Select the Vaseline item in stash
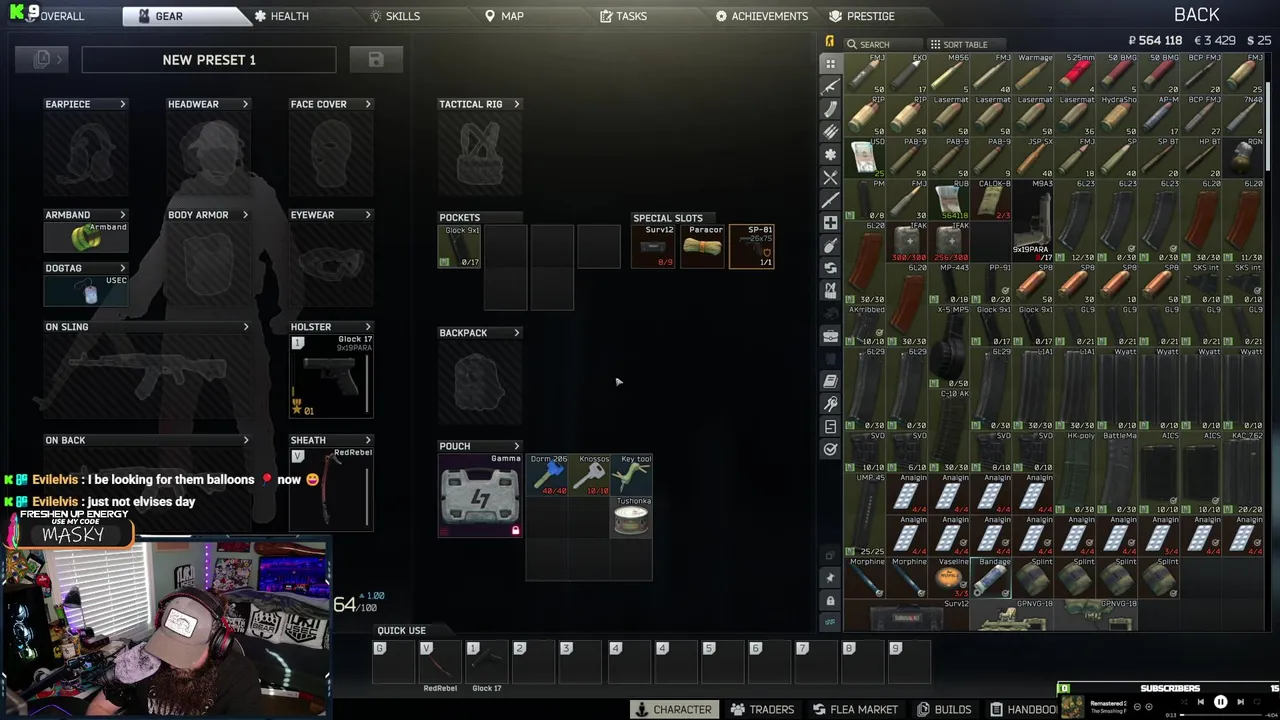1280x720 pixels. pos(950,578)
